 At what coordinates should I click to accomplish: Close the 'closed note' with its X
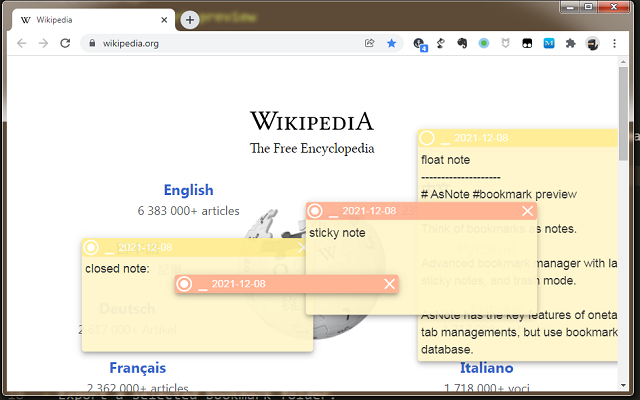[302, 247]
